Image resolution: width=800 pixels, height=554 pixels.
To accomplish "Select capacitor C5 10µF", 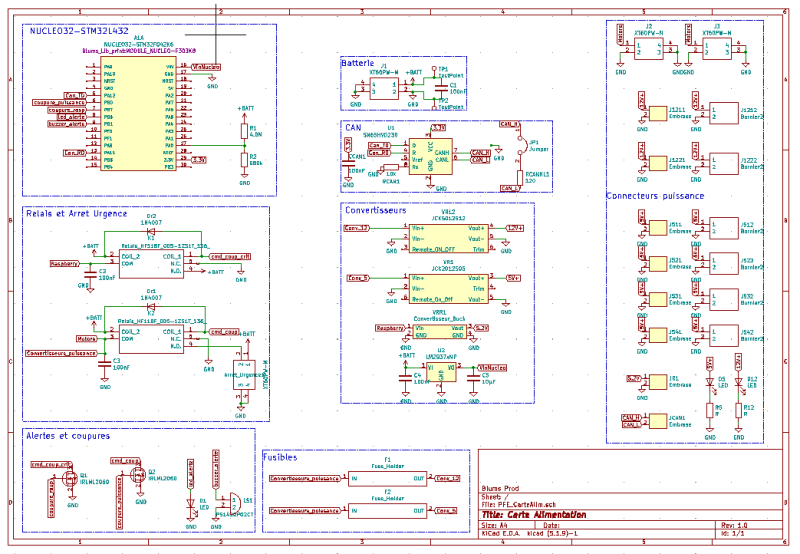I will pyautogui.click(x=473, y=378).
